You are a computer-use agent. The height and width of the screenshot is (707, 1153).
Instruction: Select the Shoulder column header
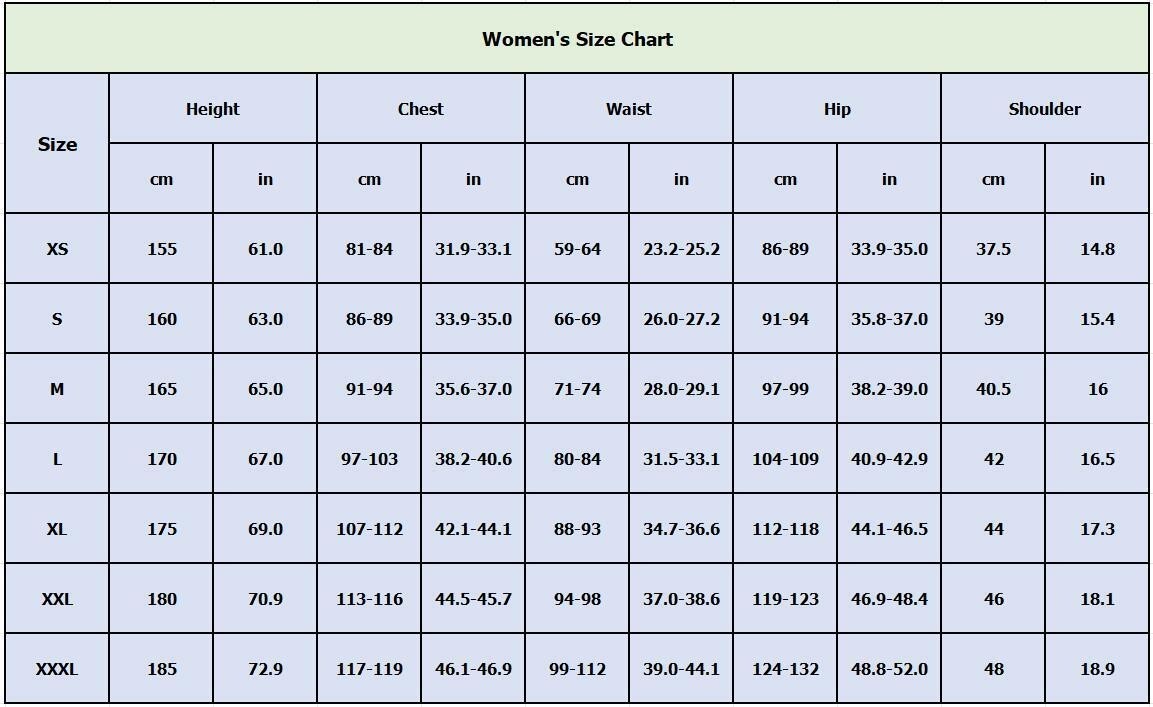(x=1045, y=109)
